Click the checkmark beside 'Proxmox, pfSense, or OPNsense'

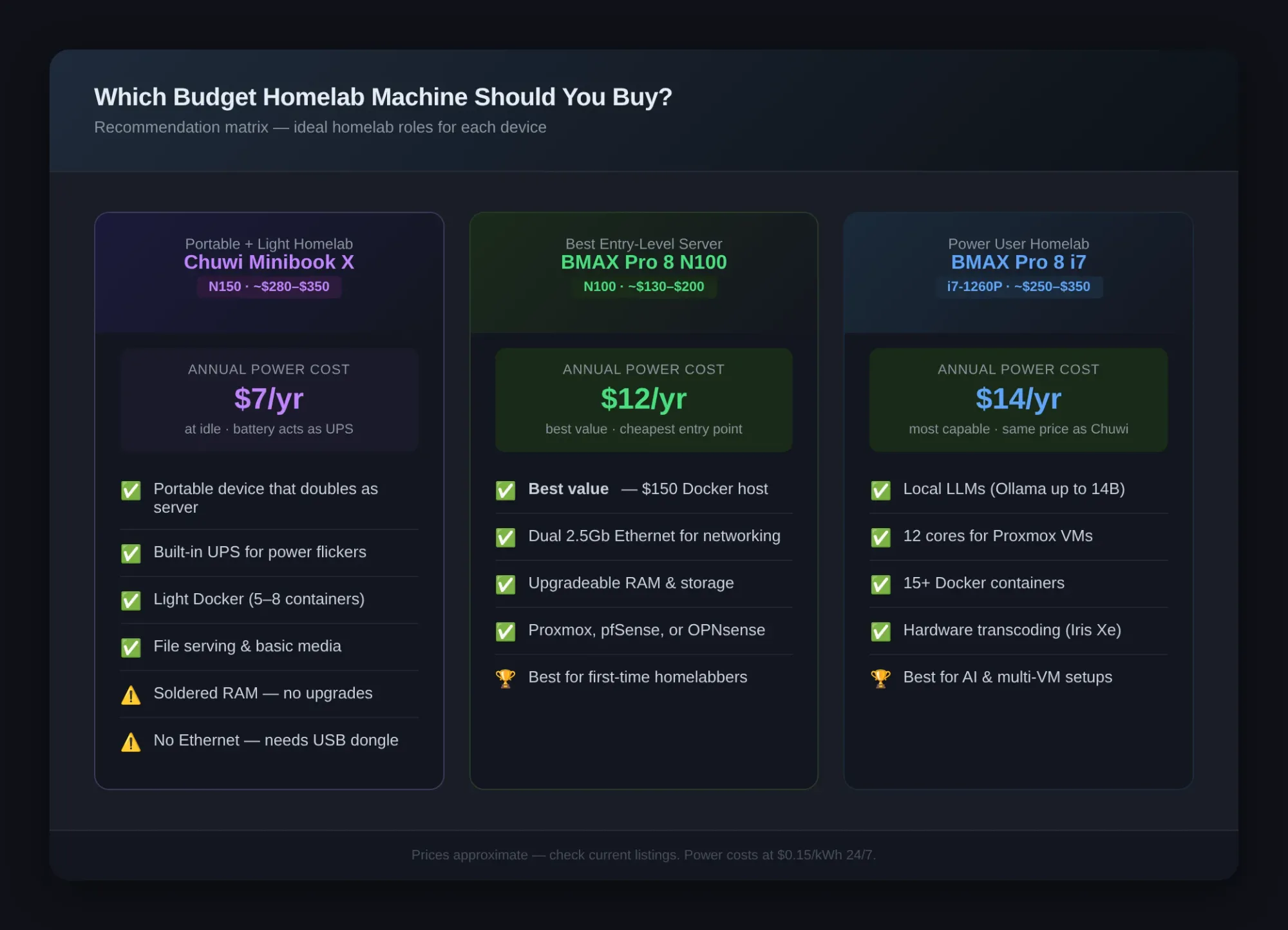point(506,631)
